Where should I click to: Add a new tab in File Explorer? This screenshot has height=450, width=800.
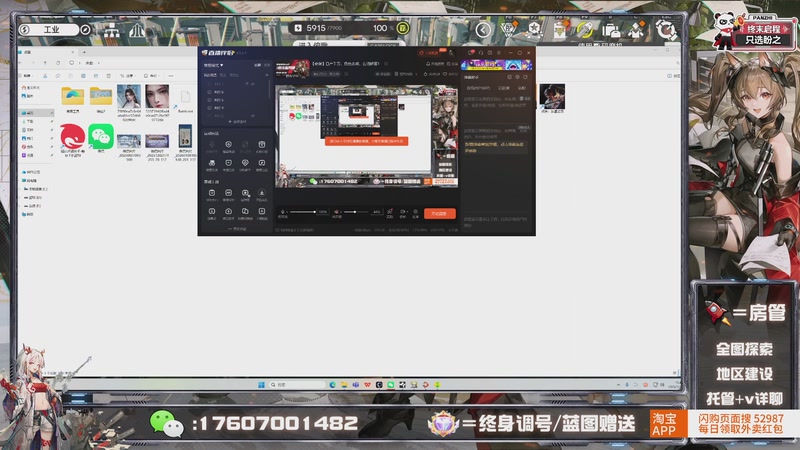84,52
